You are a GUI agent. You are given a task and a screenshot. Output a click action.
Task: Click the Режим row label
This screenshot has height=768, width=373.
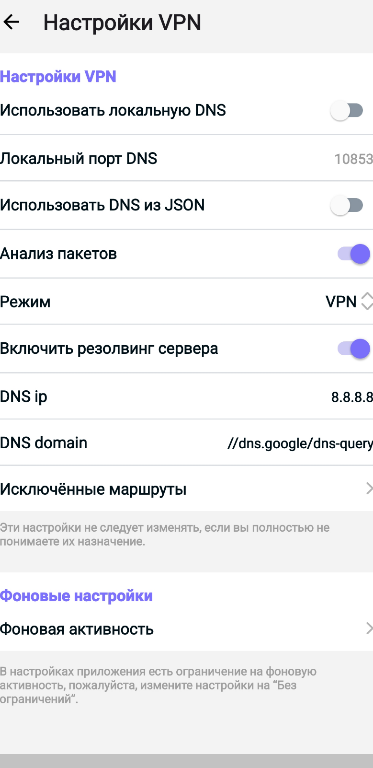[x=25, y=302]
